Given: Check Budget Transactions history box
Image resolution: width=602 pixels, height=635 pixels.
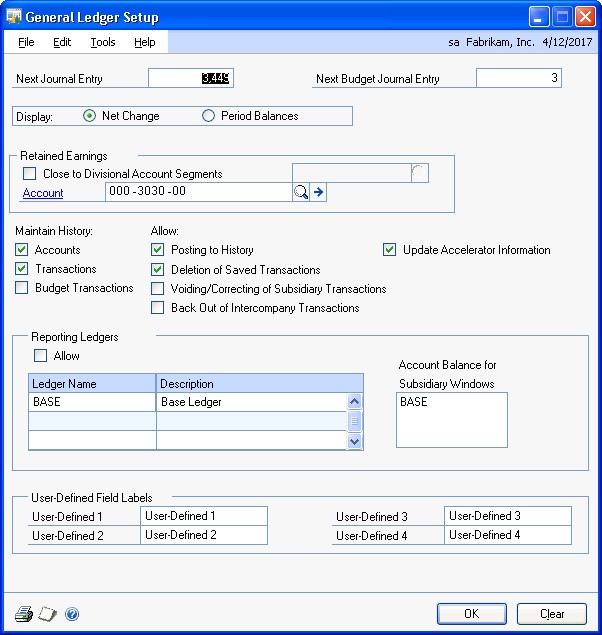Looking at the screenshot, I should pyautogui.click(x=21, y=288).
